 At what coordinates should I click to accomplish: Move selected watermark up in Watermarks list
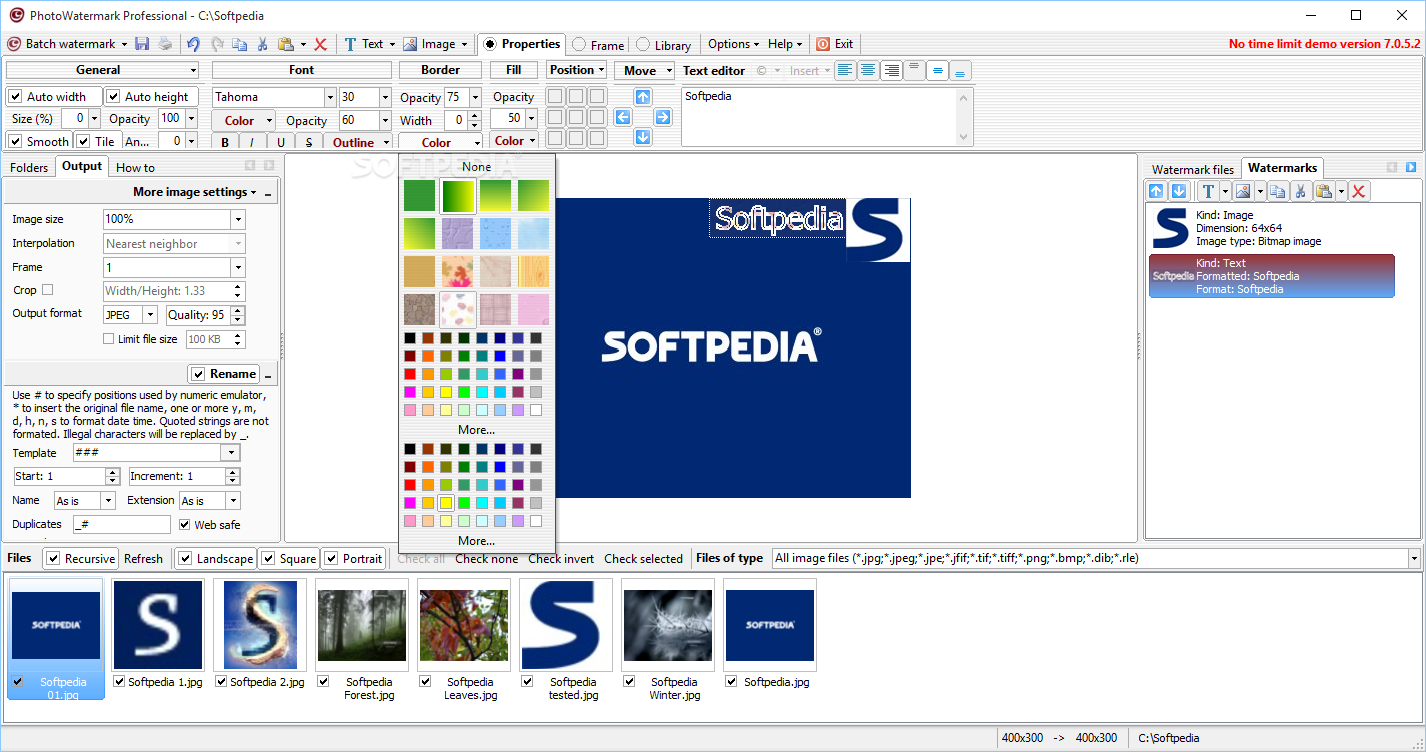click(x=1157, y=191)
